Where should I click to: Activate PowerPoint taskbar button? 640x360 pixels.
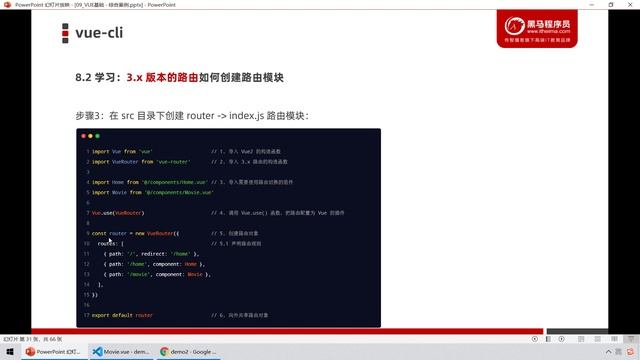(53, 352)
